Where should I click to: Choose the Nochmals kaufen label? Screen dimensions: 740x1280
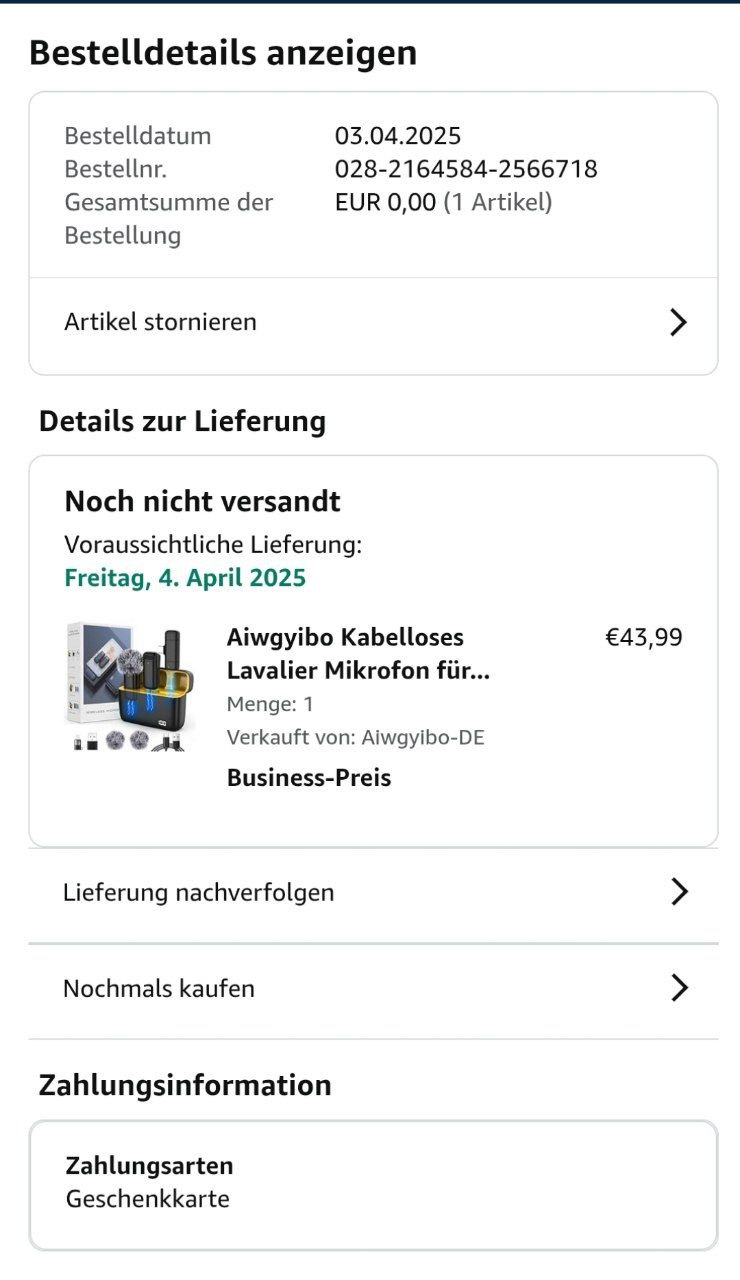[x=159, y=988]
